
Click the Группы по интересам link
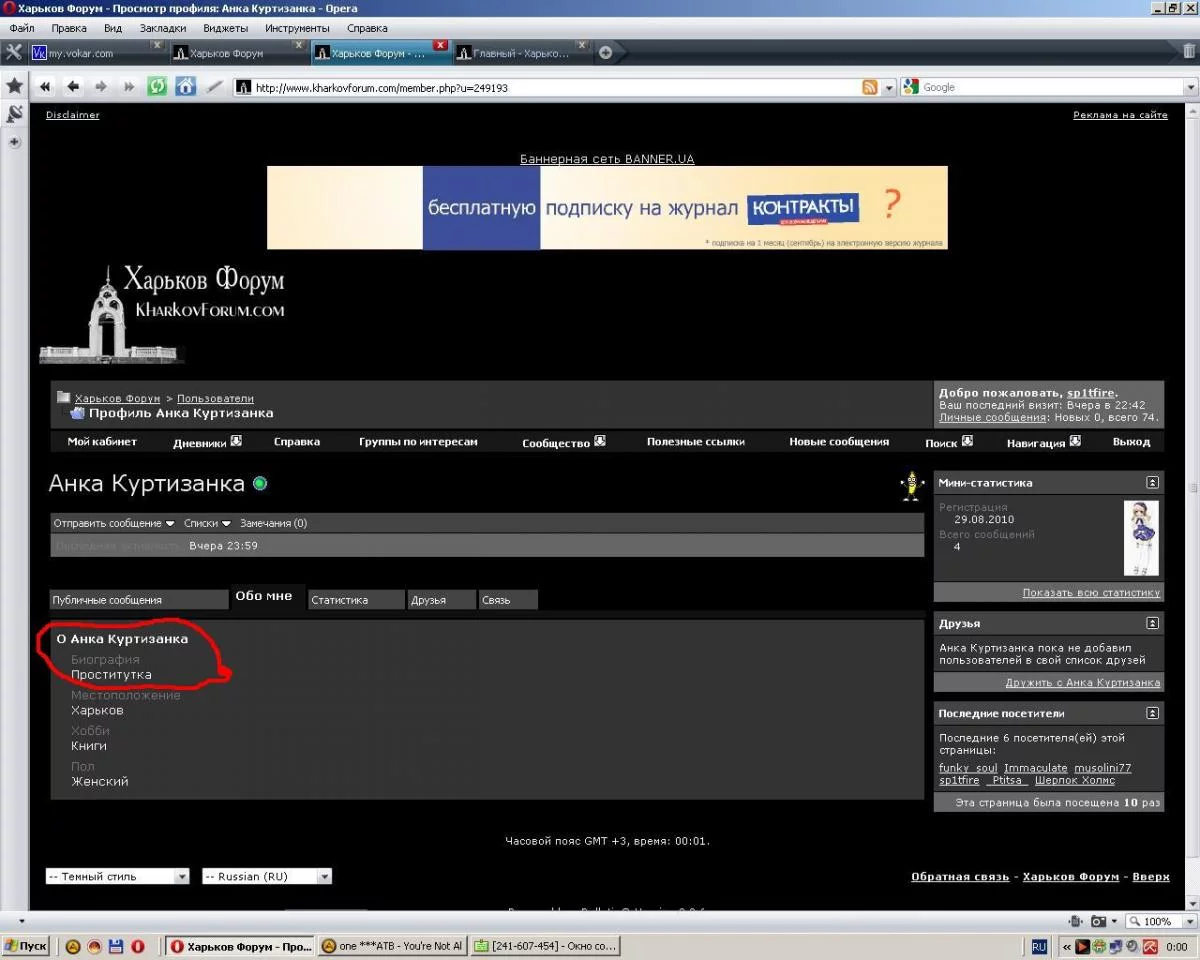click(418, 441)
